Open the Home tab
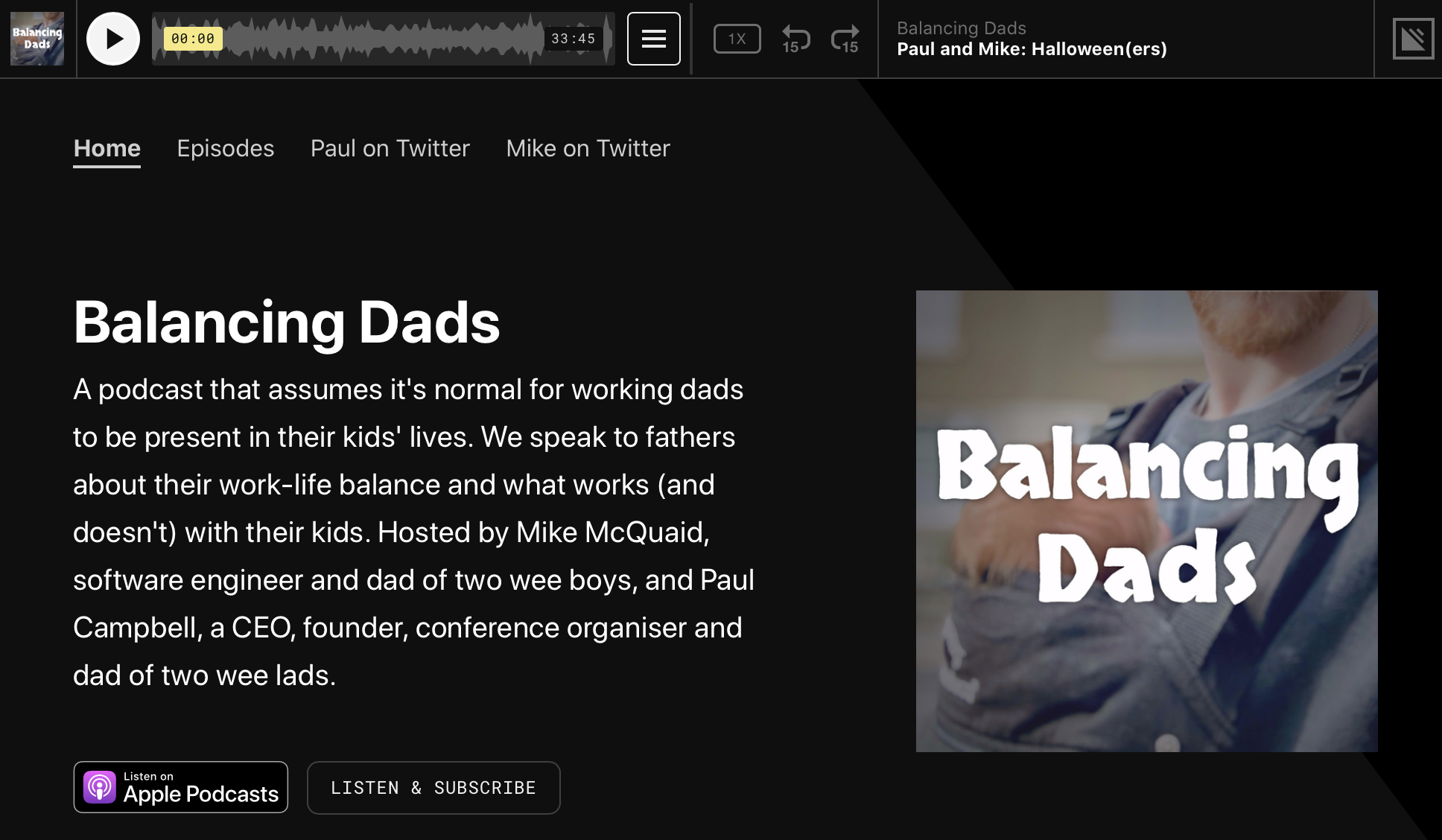 click(107, 148)
